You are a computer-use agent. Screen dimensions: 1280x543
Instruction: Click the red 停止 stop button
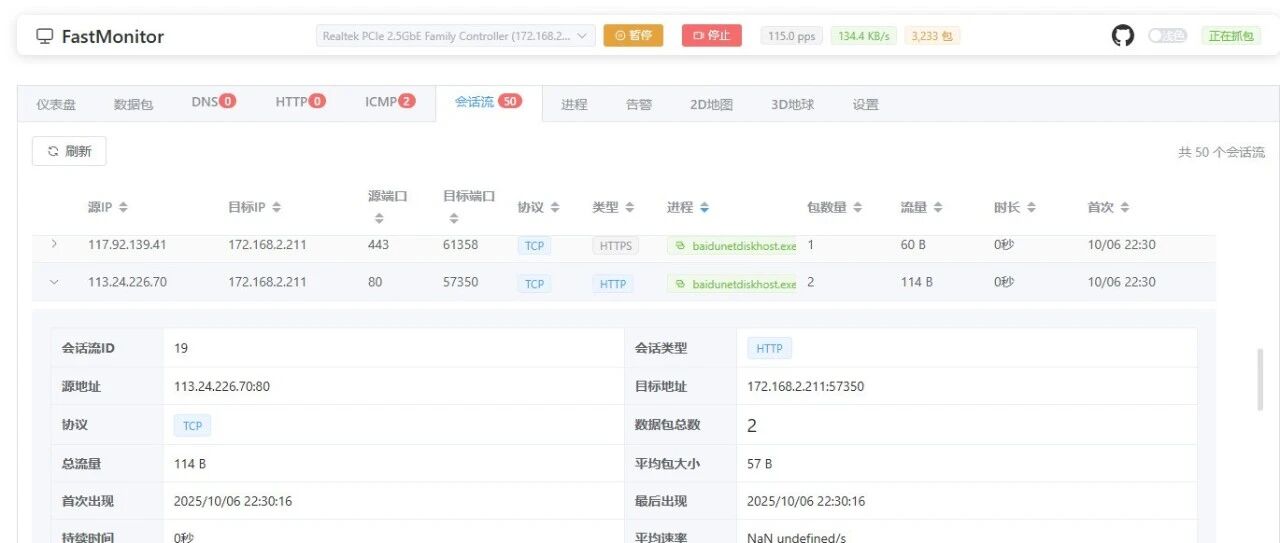pyautogui.click(x=711, y=36)
